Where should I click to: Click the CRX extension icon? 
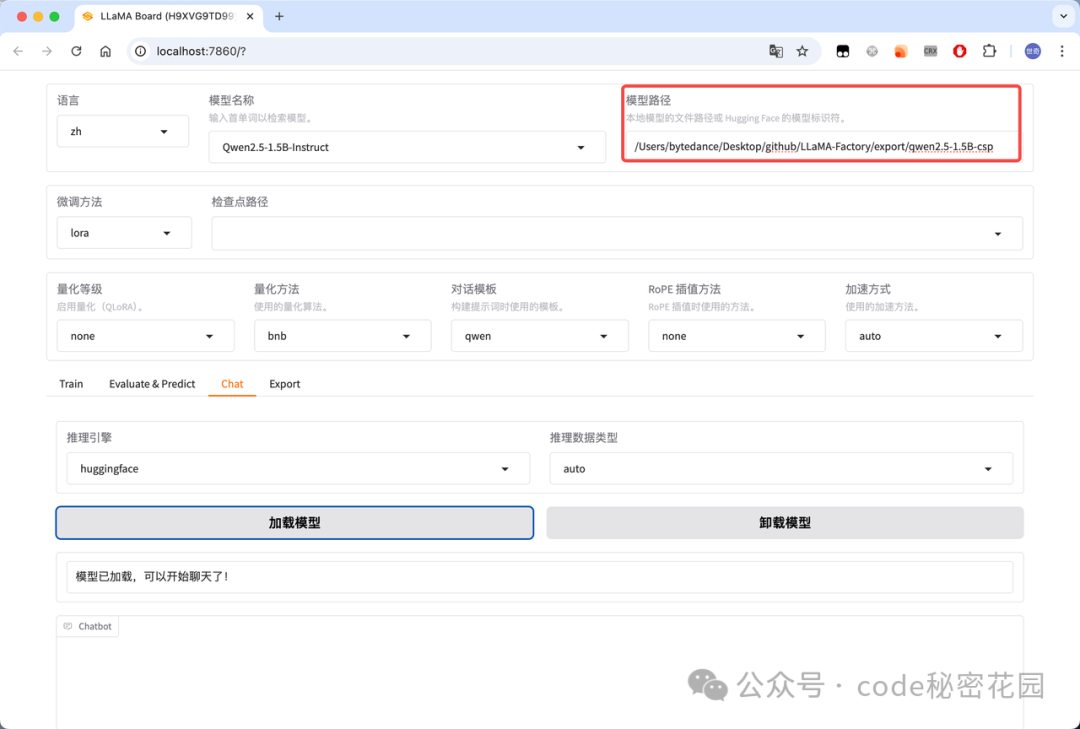pyautogui.click(x=930, y=50)
